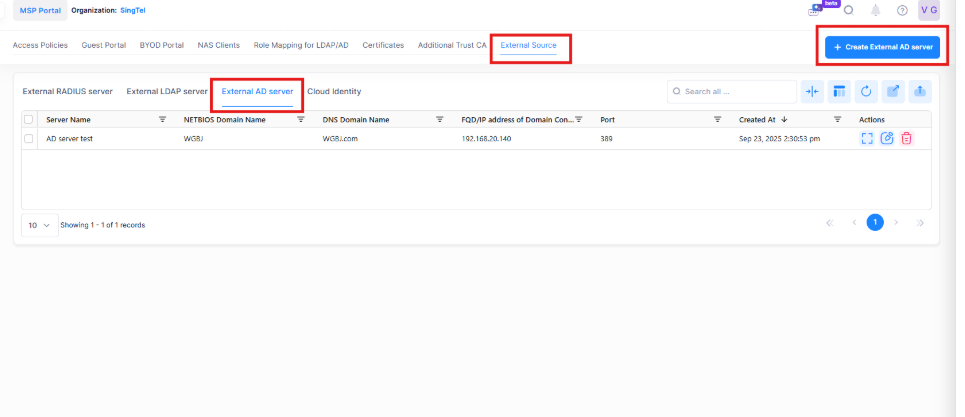
Task: Open the Port column filter
Action: [718, 119]
